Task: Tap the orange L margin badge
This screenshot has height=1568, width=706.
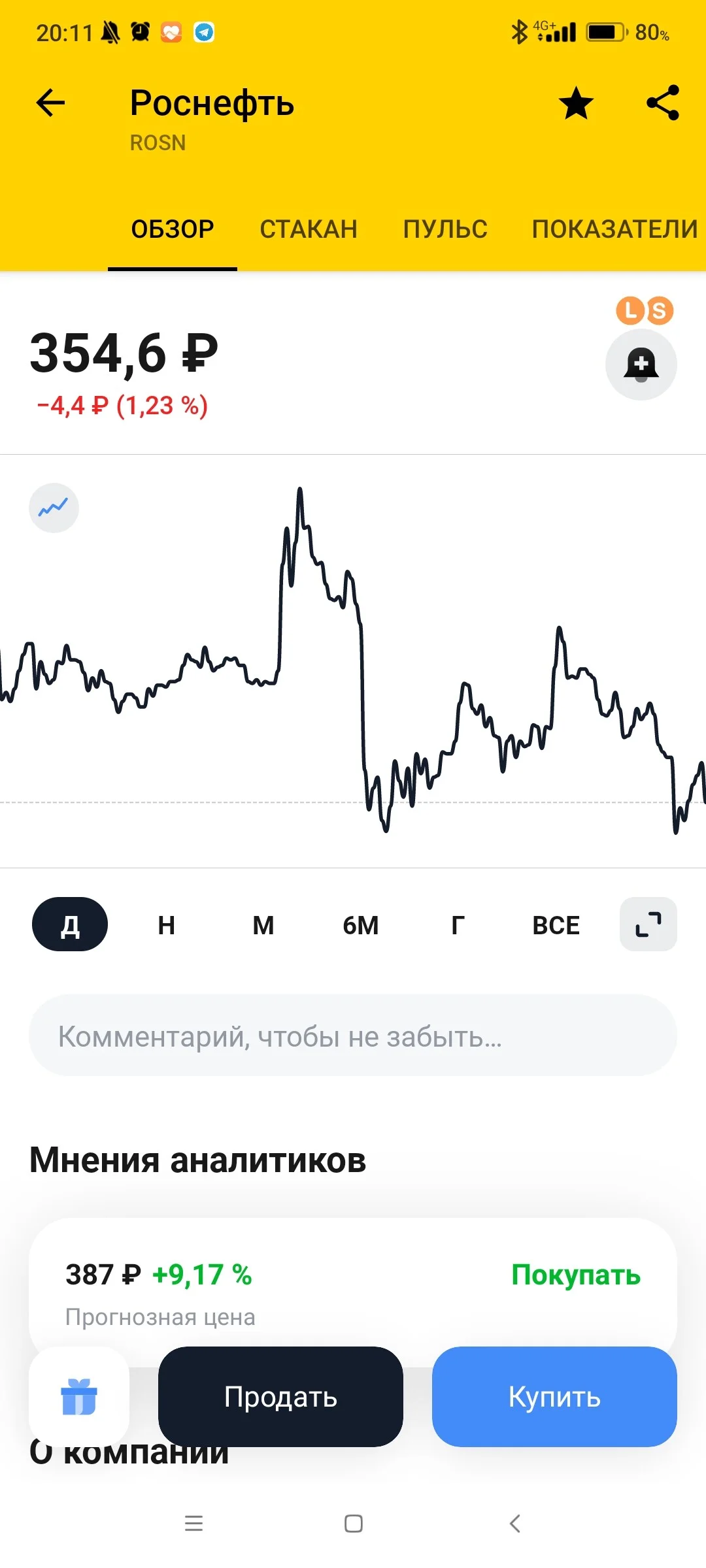Action: click(630, 310)
